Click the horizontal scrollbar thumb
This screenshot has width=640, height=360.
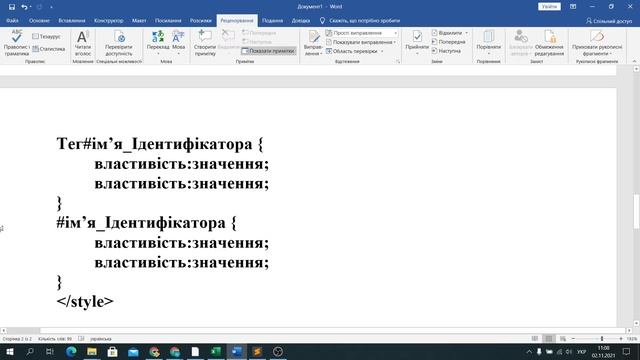click(x=24, y=331)
